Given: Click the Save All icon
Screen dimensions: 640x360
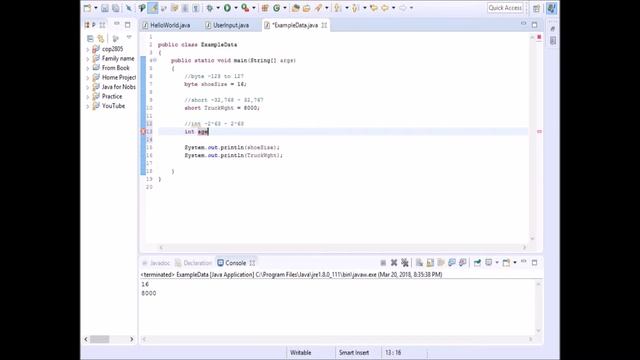Looking at the screenshot, I should tap(116, 8).
